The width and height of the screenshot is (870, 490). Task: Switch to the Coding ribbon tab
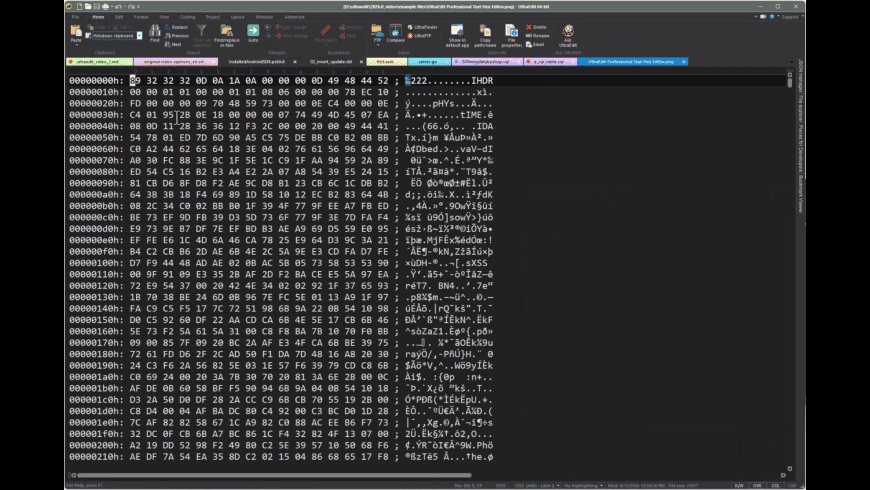(188, 17)
